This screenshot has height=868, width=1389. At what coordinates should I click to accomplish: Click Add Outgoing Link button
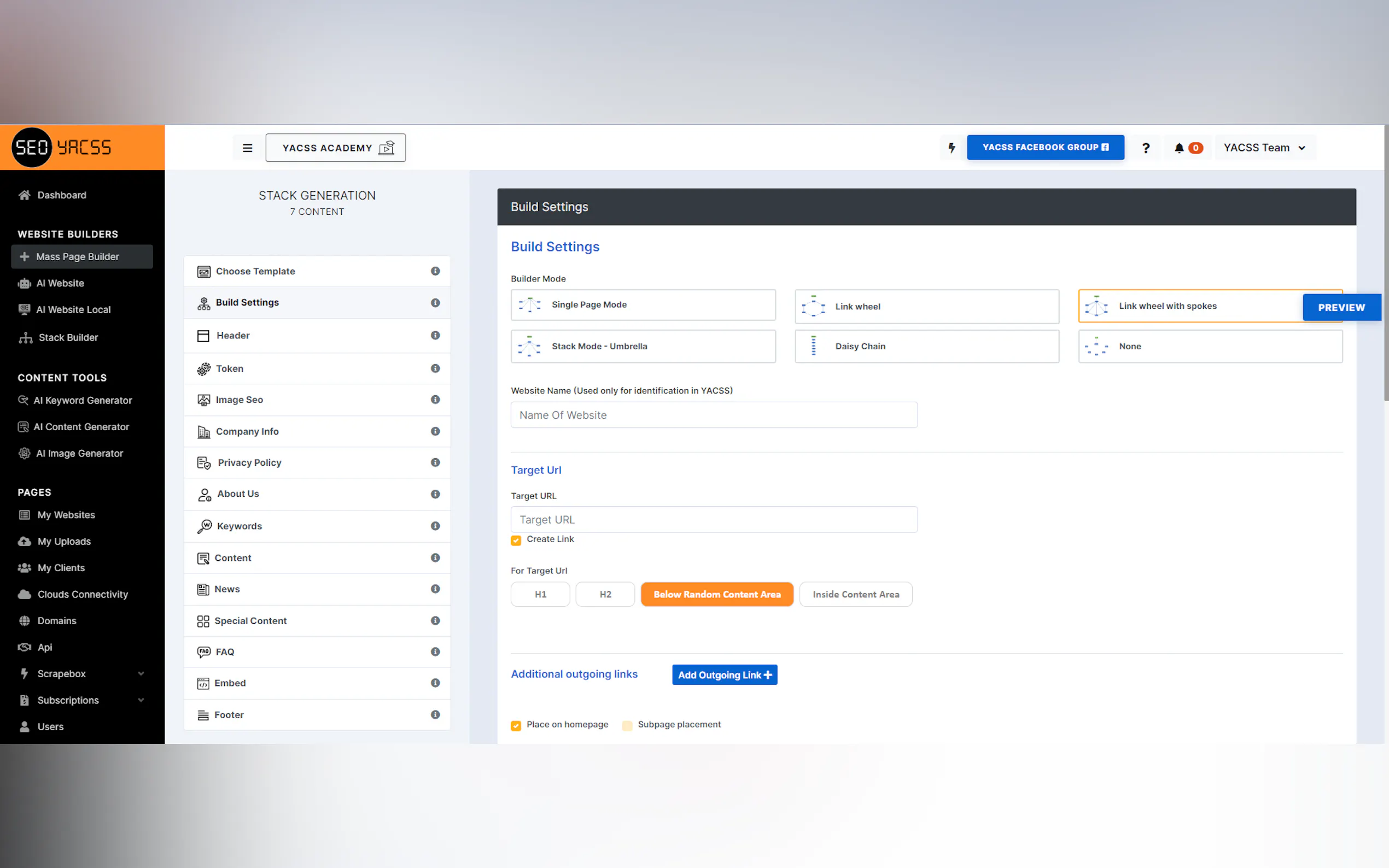pos(724,675)
